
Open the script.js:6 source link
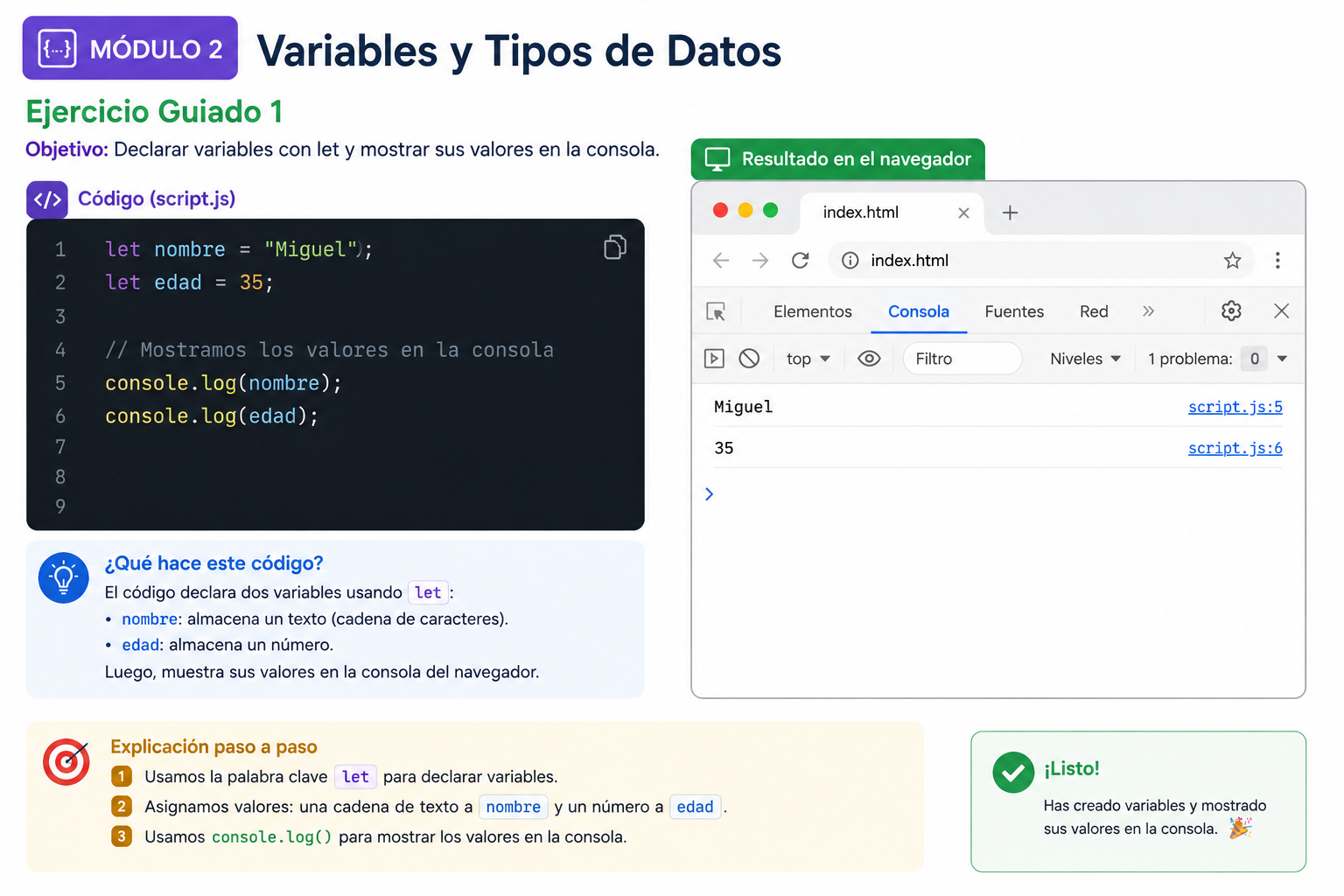(x=1235, y=448)
